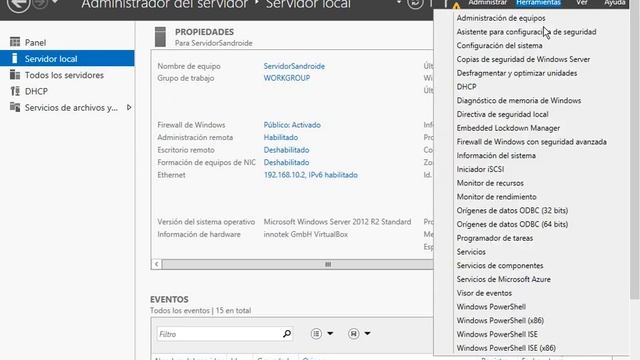Open Iniciador iSCSI
The width and height of the screenshot is (640, 360).
click(480, 169)
